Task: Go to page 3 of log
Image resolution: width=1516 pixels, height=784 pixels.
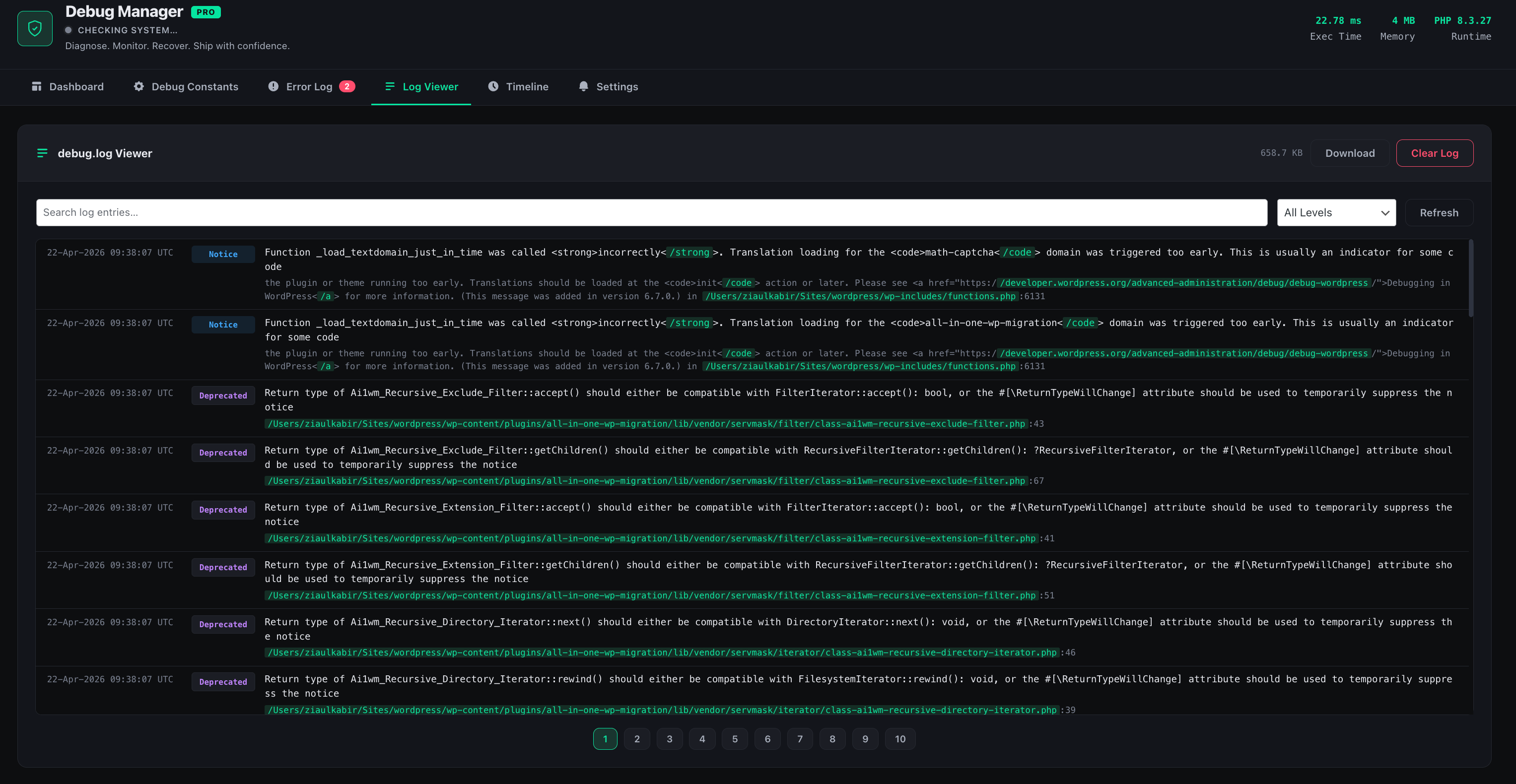Action: [x=669, y=739]
